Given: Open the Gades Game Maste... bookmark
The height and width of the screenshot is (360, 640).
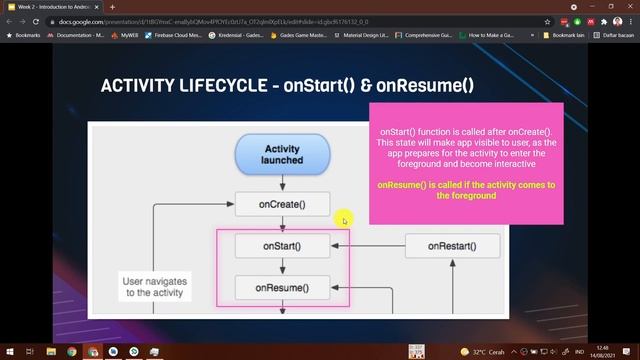Looking at the screenshot, I should pyautogui.click(x=299, y=36).
